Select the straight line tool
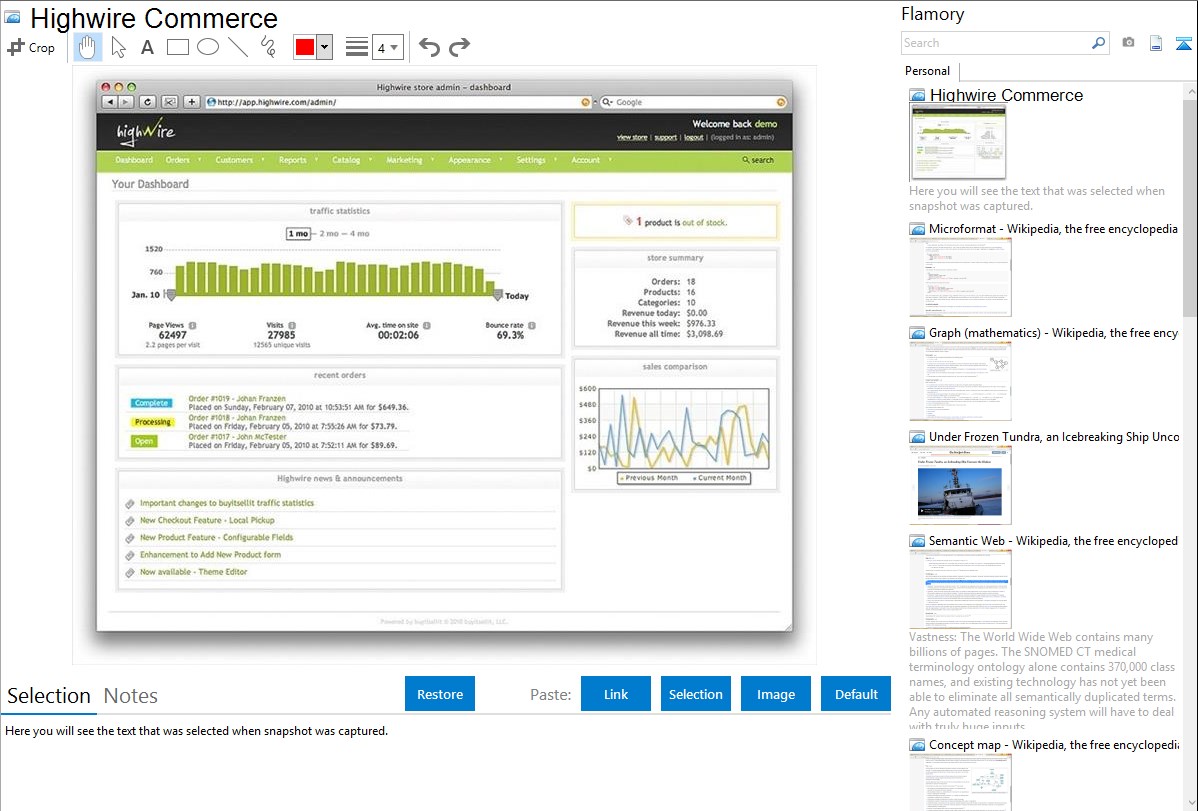The width and height of the screenshot is (1198, 811). pos(238,47)
